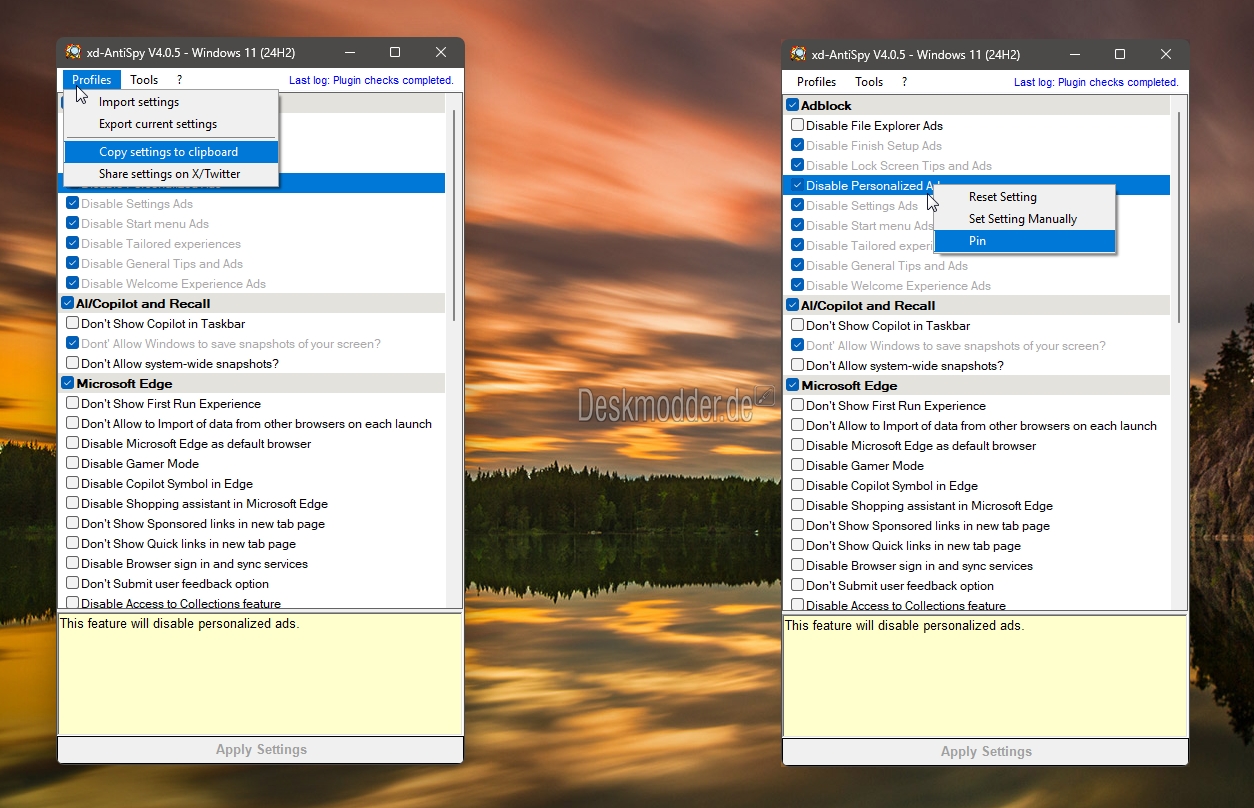The image size is (1254, 808).
Task: Toggle Disable General Tips and Ads, right window
Action: click(797, 266)
